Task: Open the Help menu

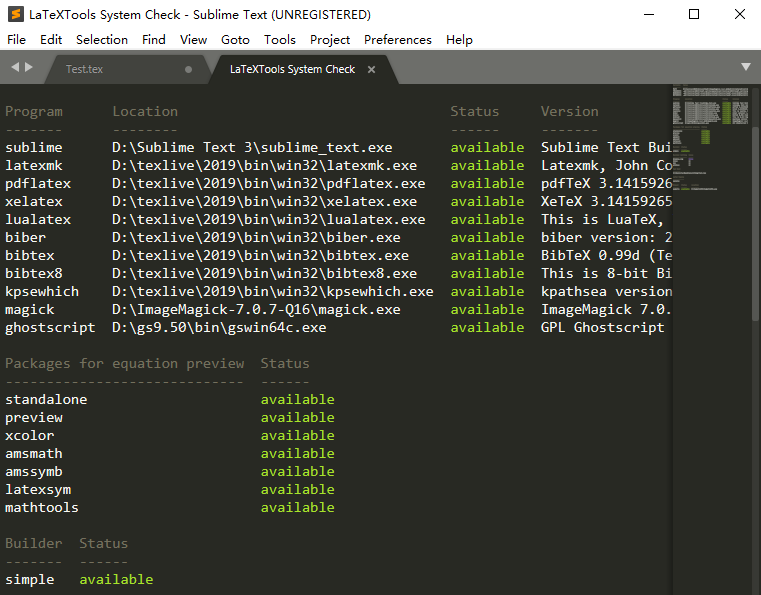Action: tap(459, 40)
